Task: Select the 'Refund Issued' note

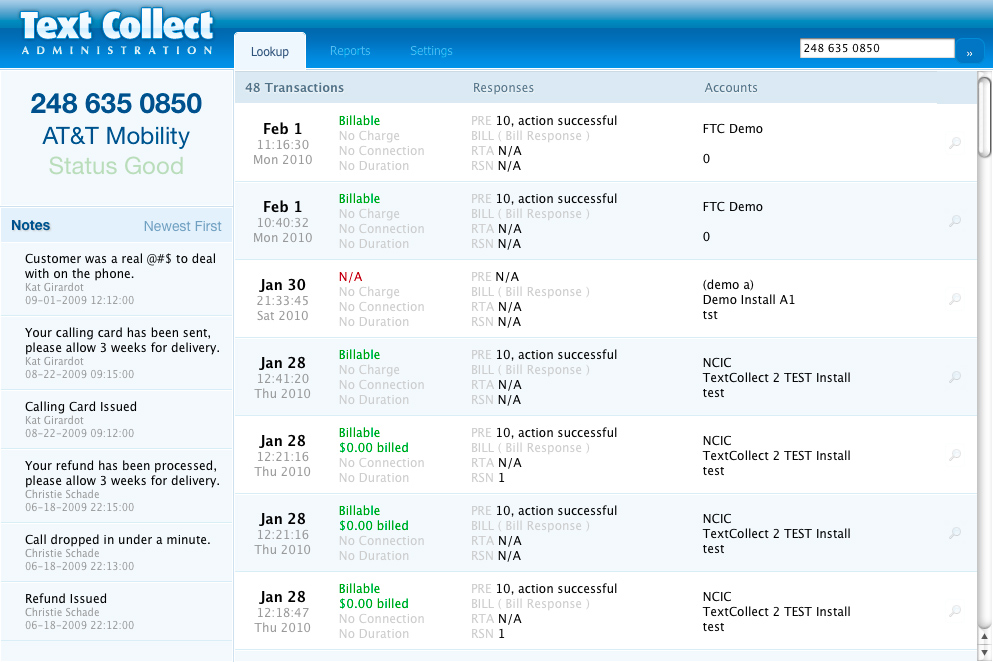Action: click(66, 599)
